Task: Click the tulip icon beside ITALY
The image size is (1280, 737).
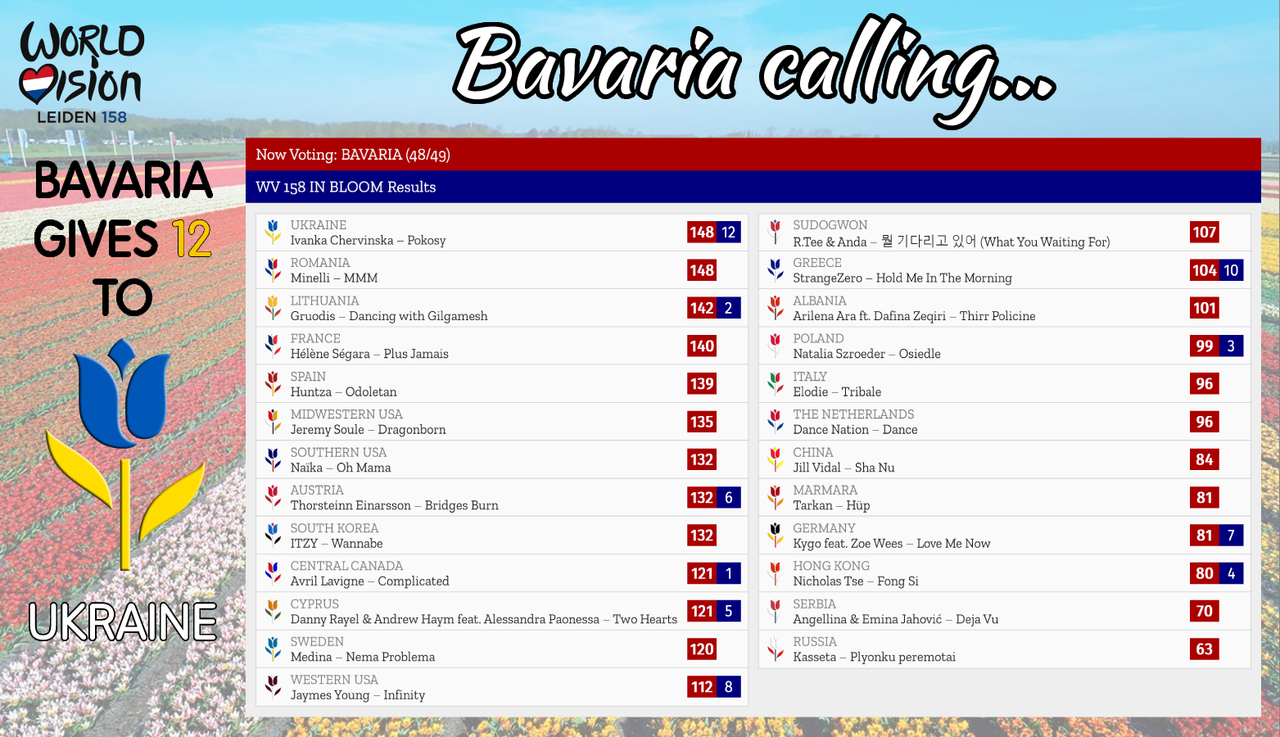Action: pyautogui.click(x=775, y=384)
